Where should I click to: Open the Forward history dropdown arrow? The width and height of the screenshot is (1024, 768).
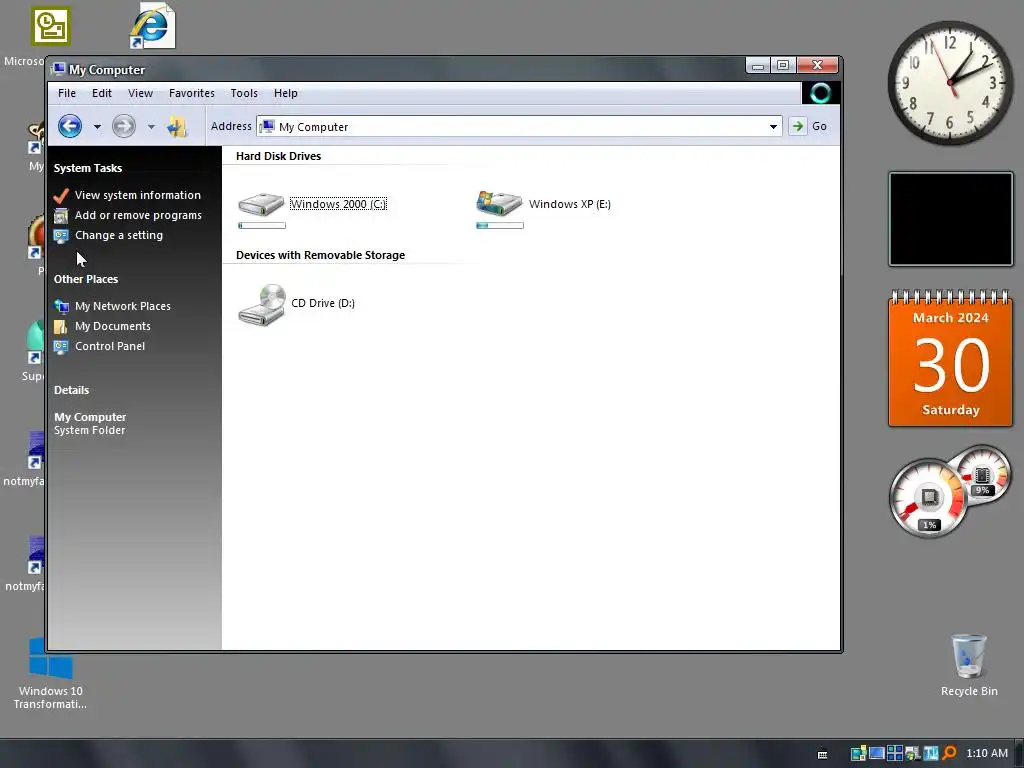(x=151, y=127)
